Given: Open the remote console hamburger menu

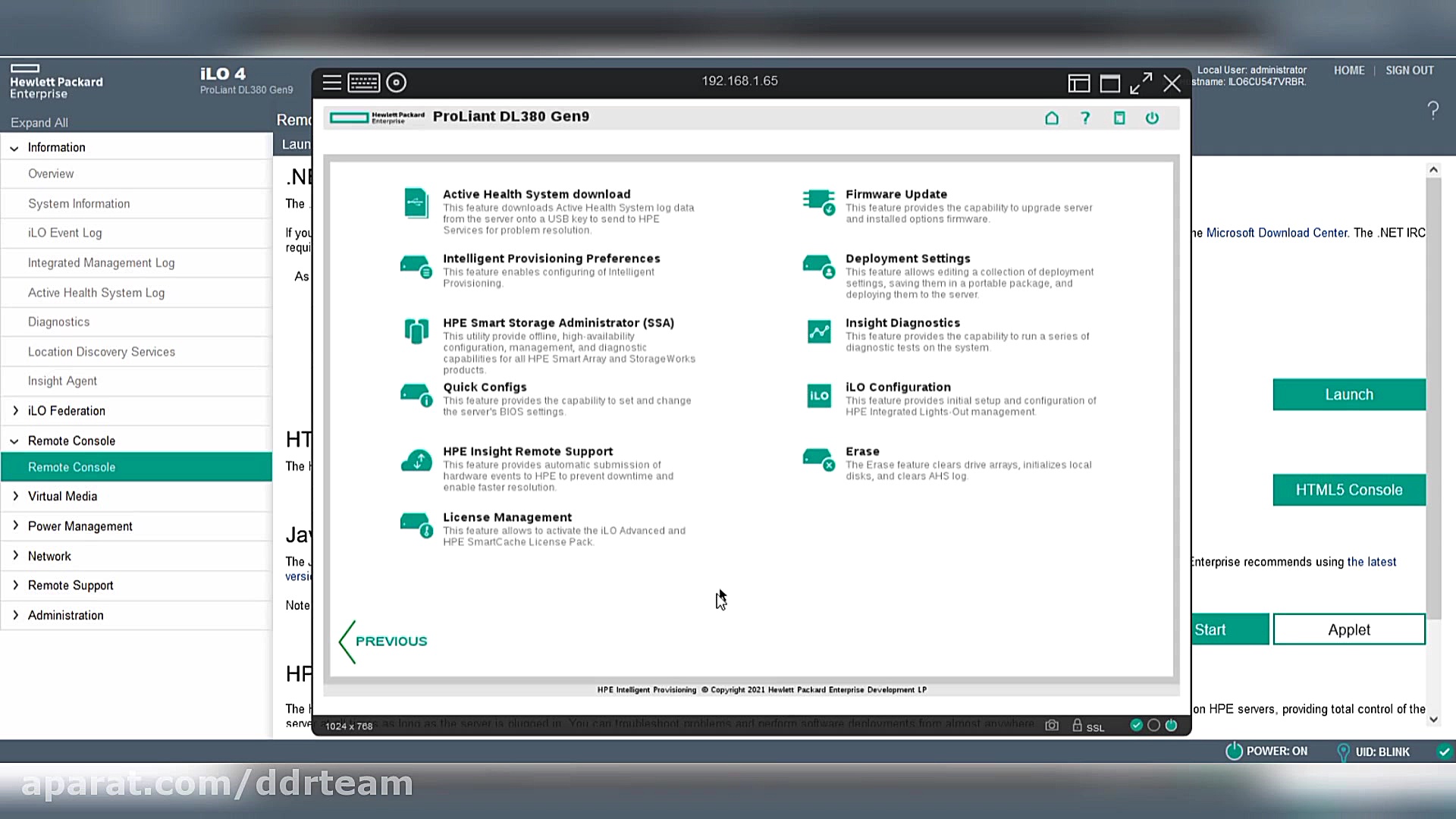Looking at the screenshot, I should (331, 83).
